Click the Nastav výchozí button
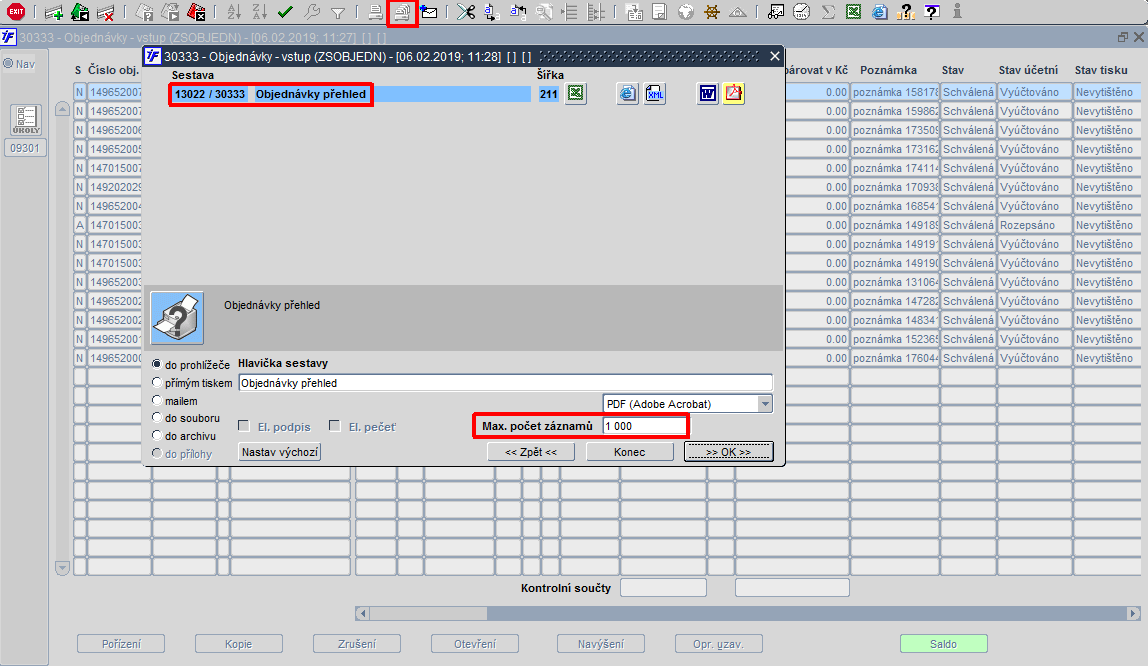 (280, 452)
